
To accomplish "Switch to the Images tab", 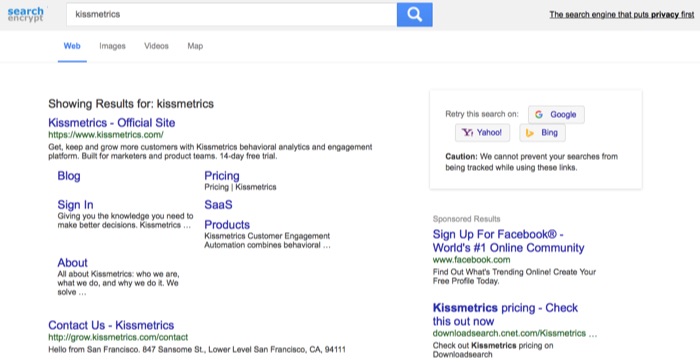I will [112, 46].
